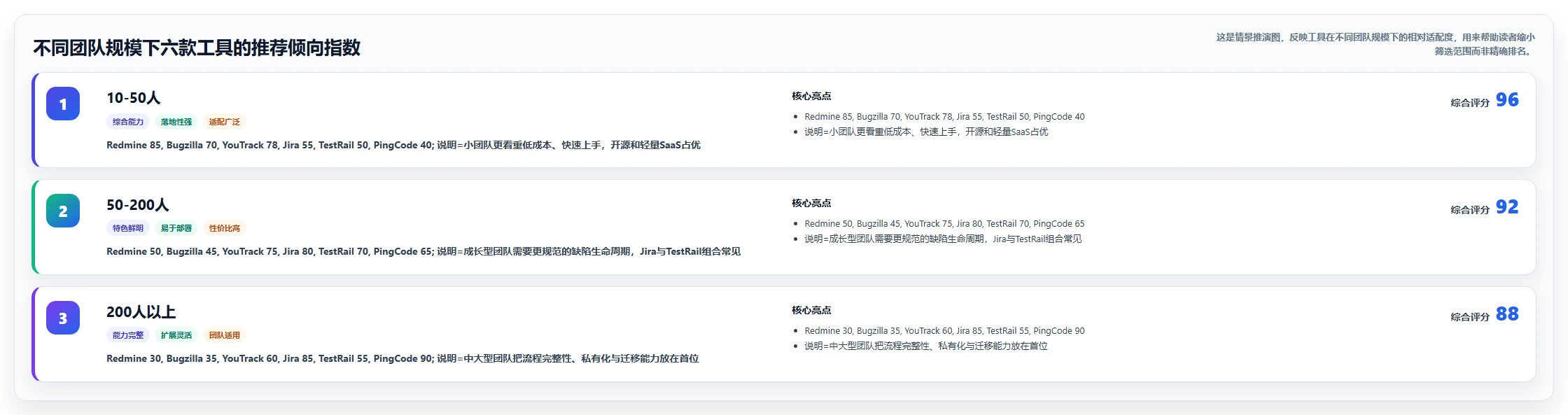1568x415 pixels.
Task: Click the score value 92
Action: click(x=1507, y=207)
